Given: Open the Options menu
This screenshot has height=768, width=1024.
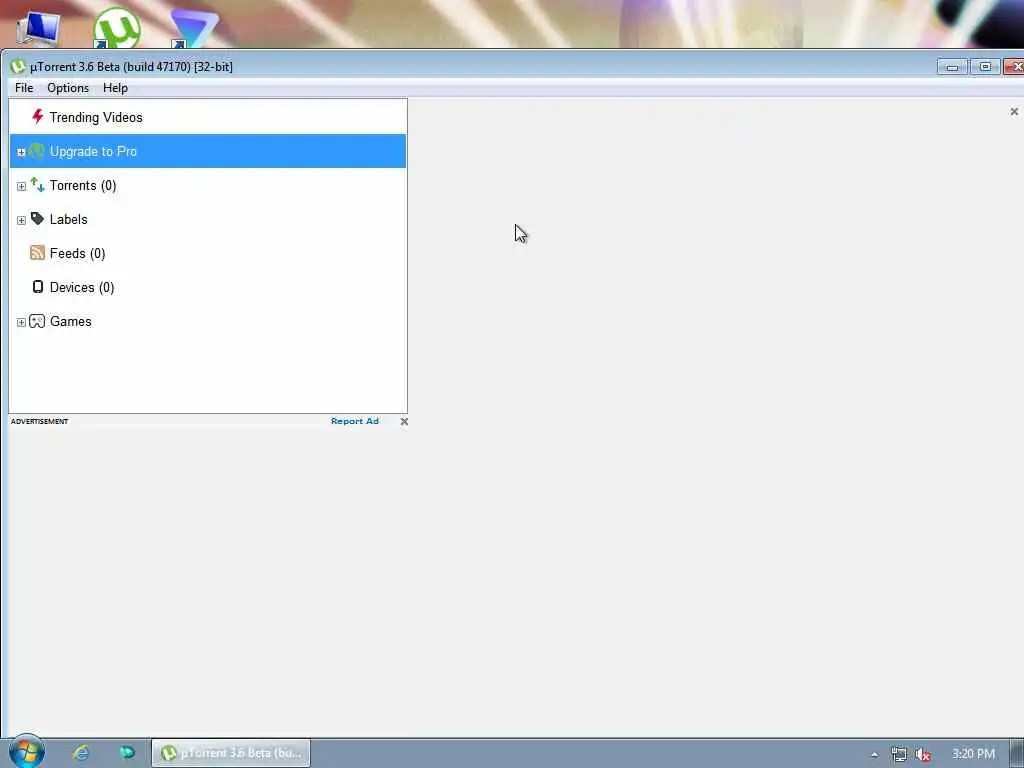Looking at the screenshot, I should pos(68,88).
